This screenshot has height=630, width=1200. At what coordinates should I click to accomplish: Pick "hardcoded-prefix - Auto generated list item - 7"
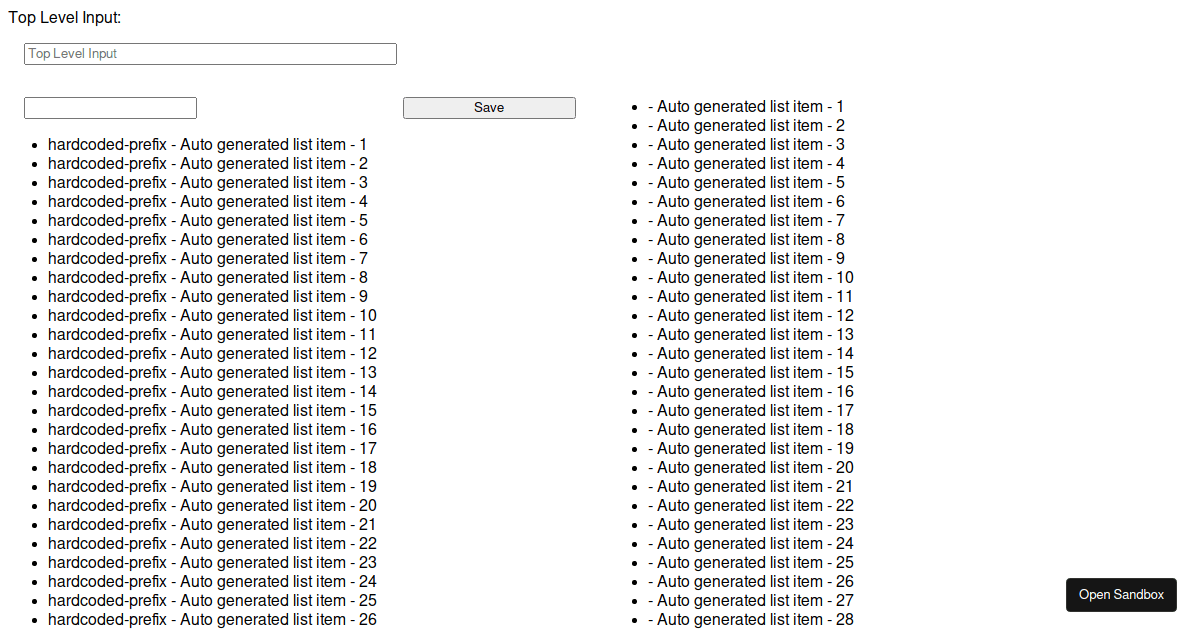208,259
